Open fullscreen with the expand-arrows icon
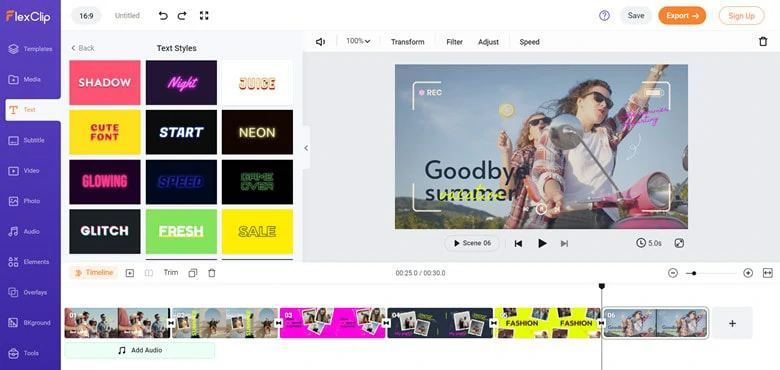This screenshot has height=370, width=780. click(x=204, y=15)
